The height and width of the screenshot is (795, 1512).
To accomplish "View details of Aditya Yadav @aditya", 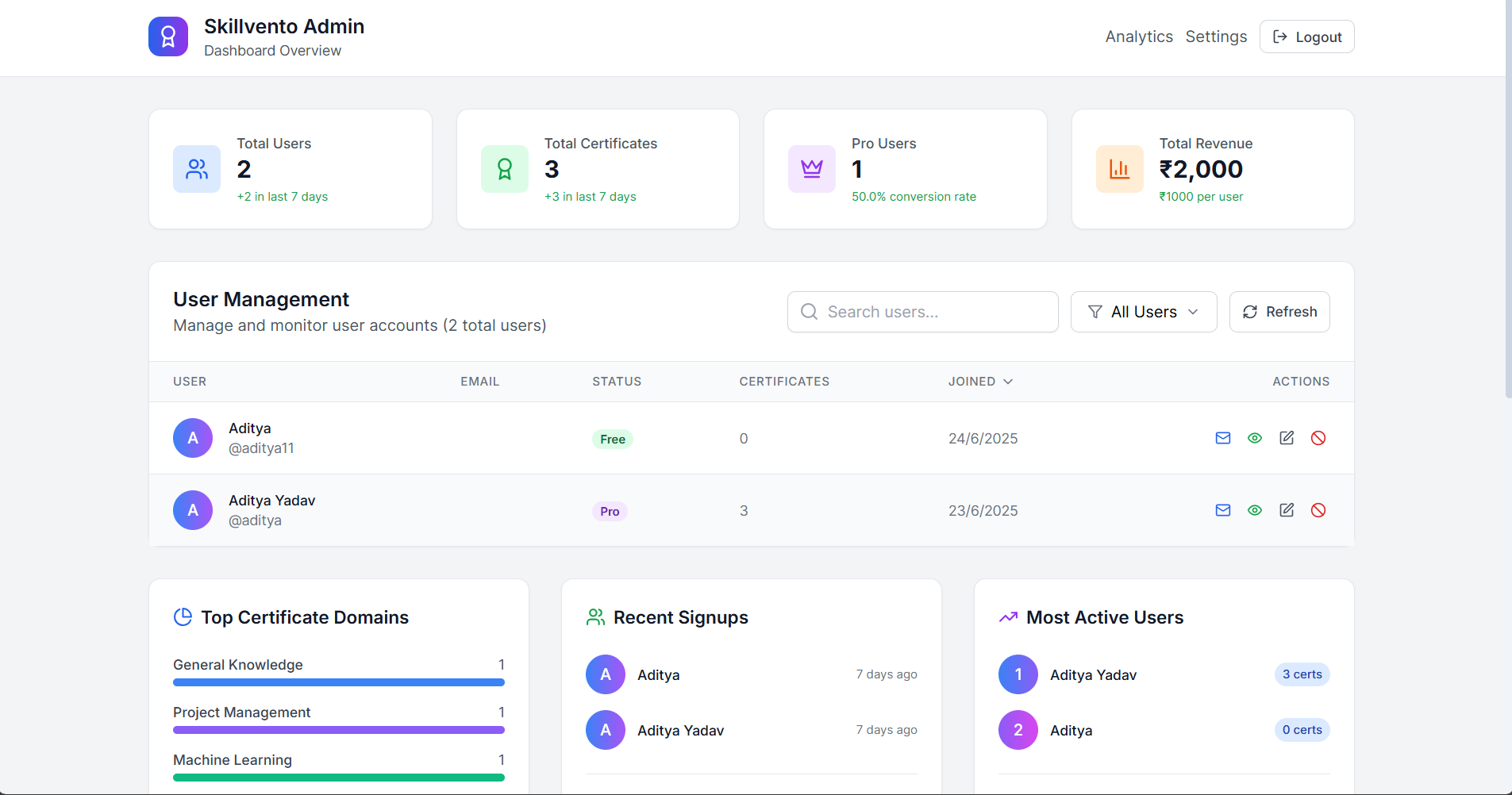I will (1255, 510).
